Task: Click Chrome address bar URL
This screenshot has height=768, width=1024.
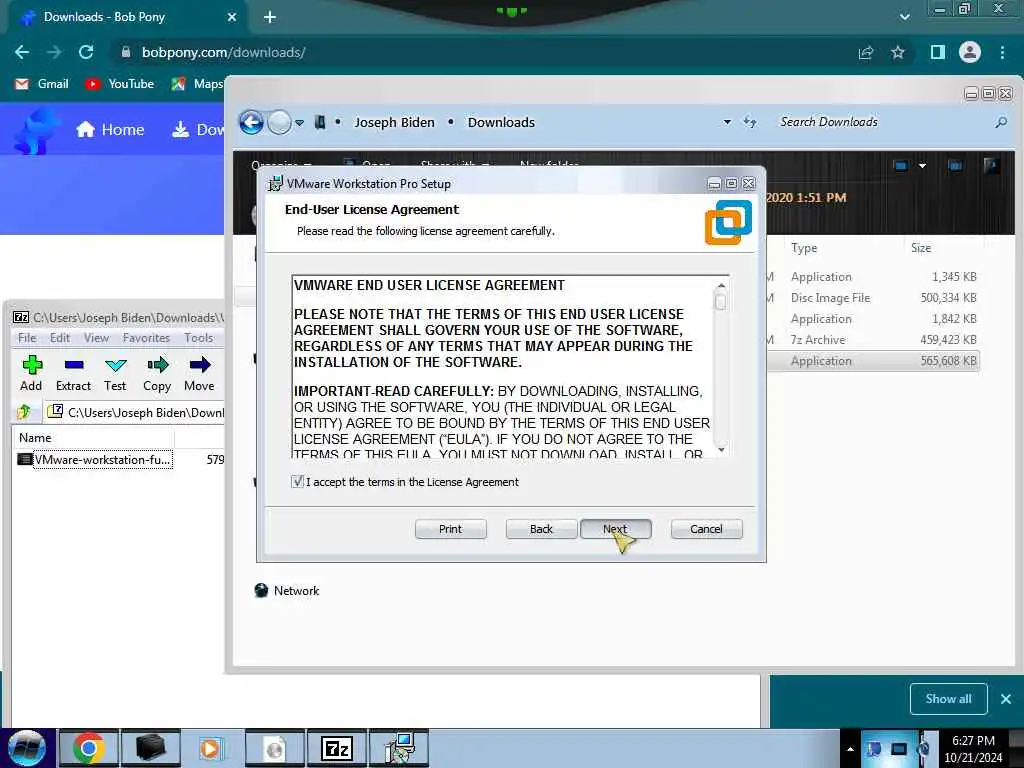Action: (223, 52)
